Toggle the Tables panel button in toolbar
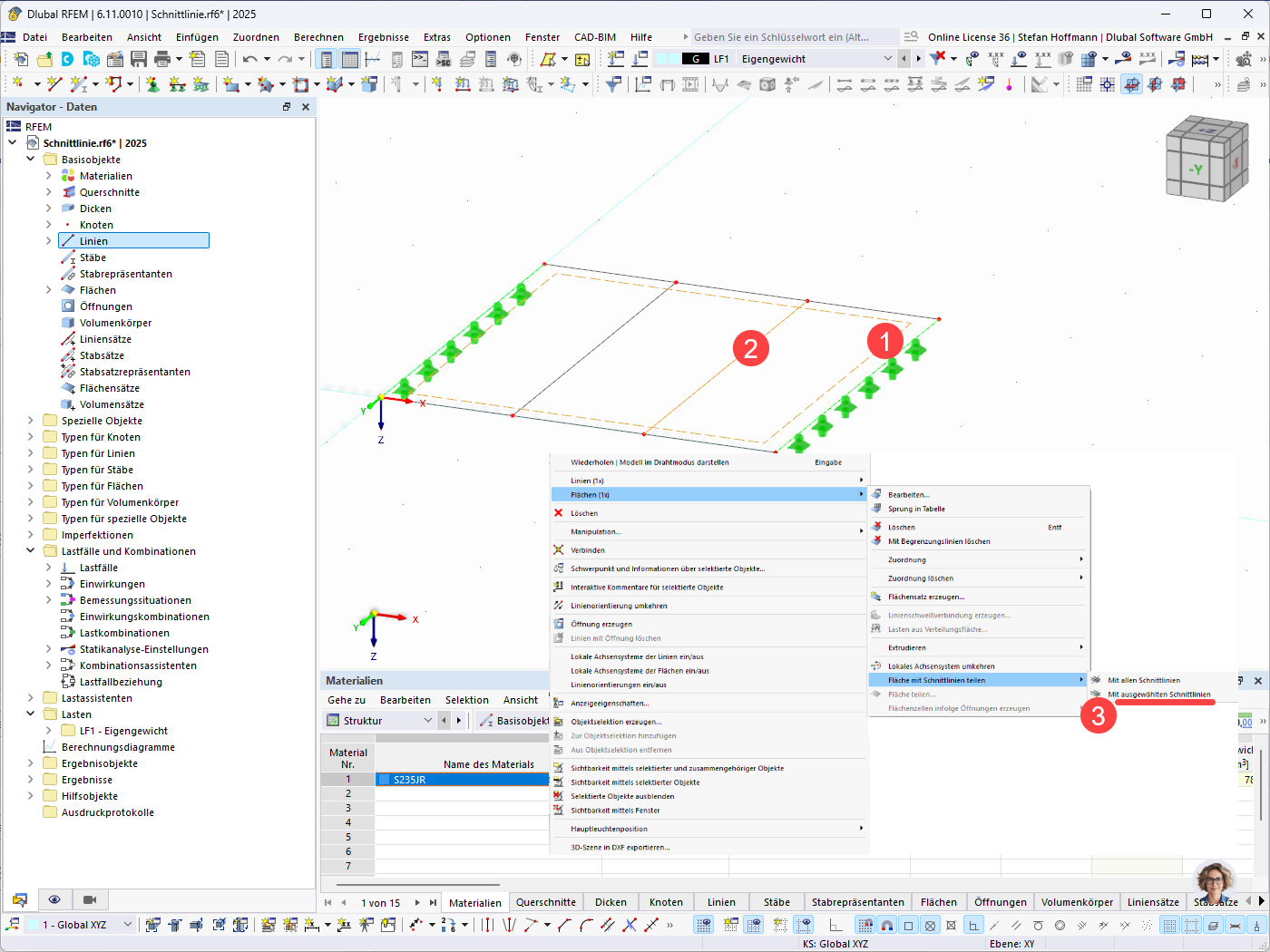 click(x=349, y=59)
